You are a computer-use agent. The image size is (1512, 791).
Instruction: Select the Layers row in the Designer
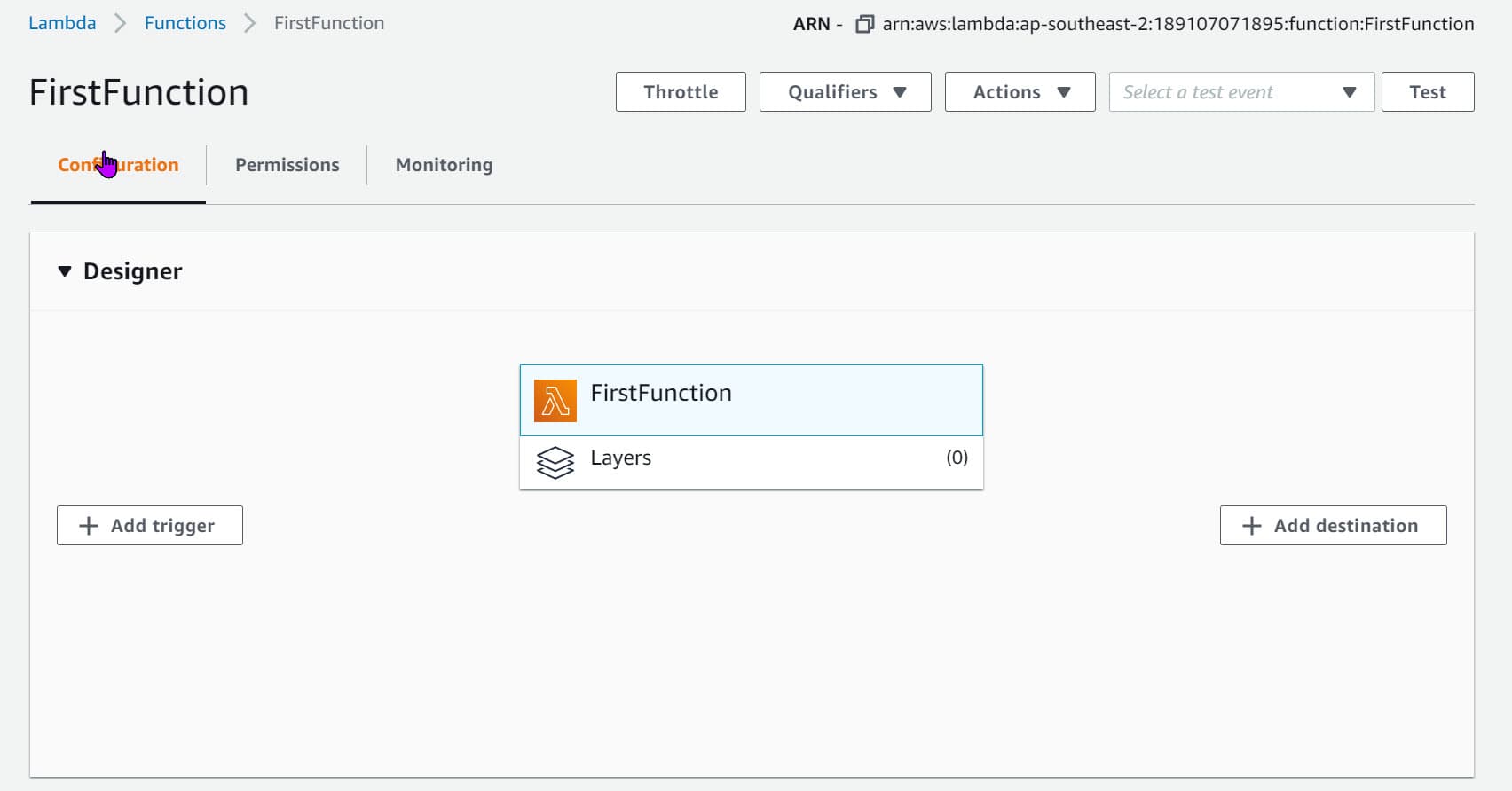pos(752,463)
